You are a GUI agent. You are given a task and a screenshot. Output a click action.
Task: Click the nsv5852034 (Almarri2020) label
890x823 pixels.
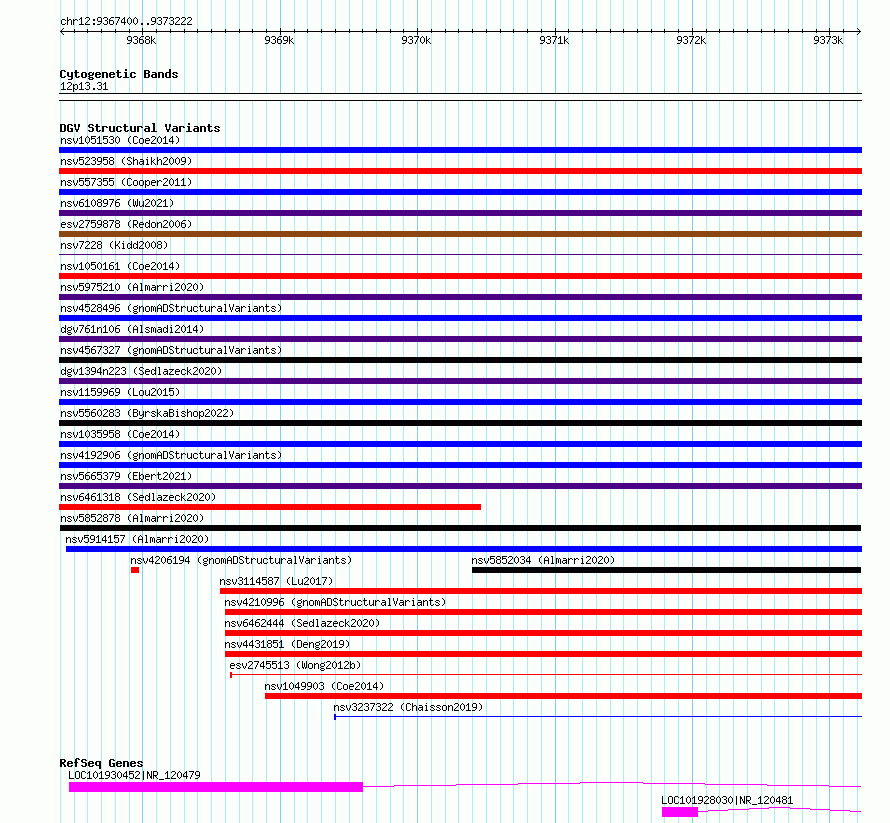543,560
